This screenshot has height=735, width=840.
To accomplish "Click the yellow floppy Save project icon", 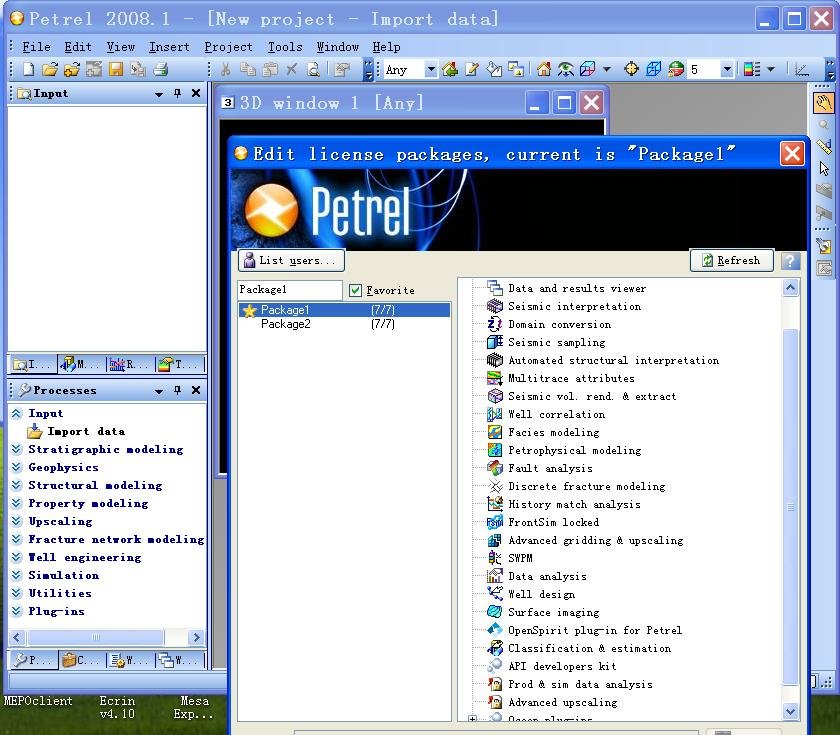I will coord(116,69).
